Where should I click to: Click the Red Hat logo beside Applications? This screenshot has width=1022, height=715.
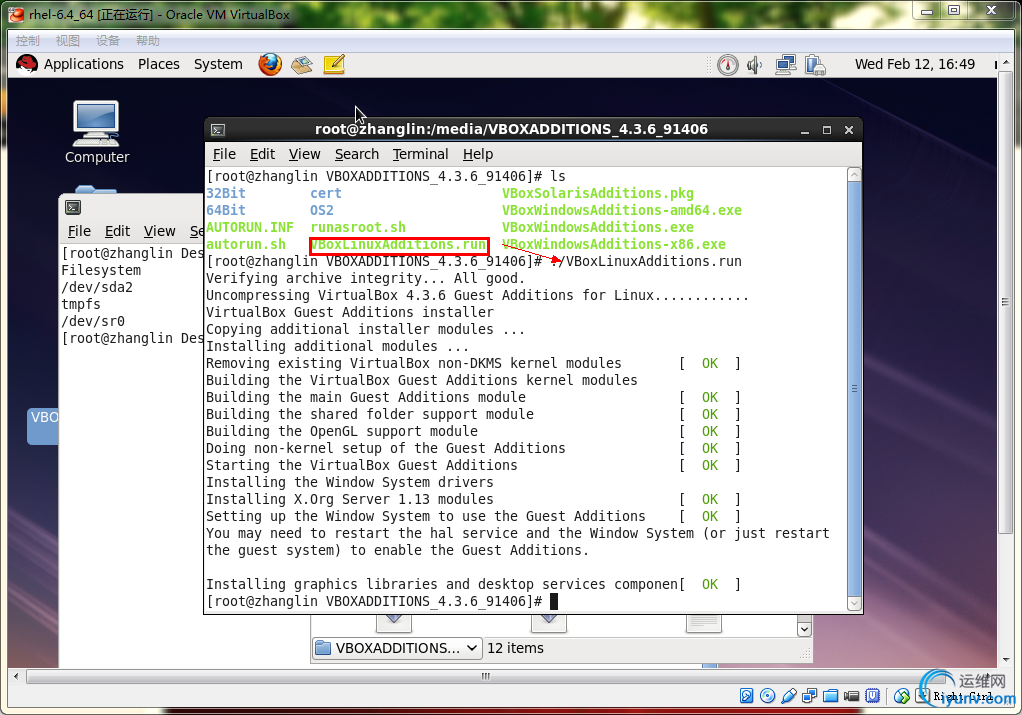27,64
